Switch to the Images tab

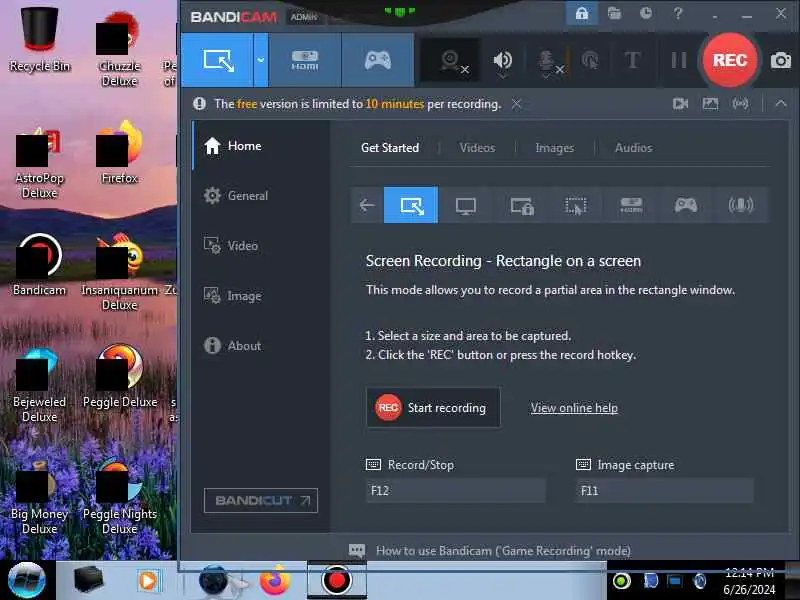(x=555, y=148)
